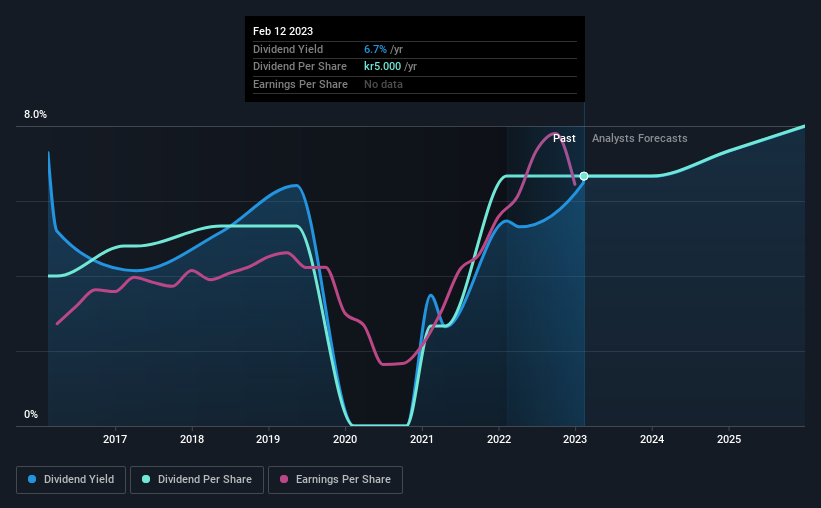Viewport: 821px width, 508px height.
Task: Click the kr5.000 dividend per share value
Action: click(382, 67)
